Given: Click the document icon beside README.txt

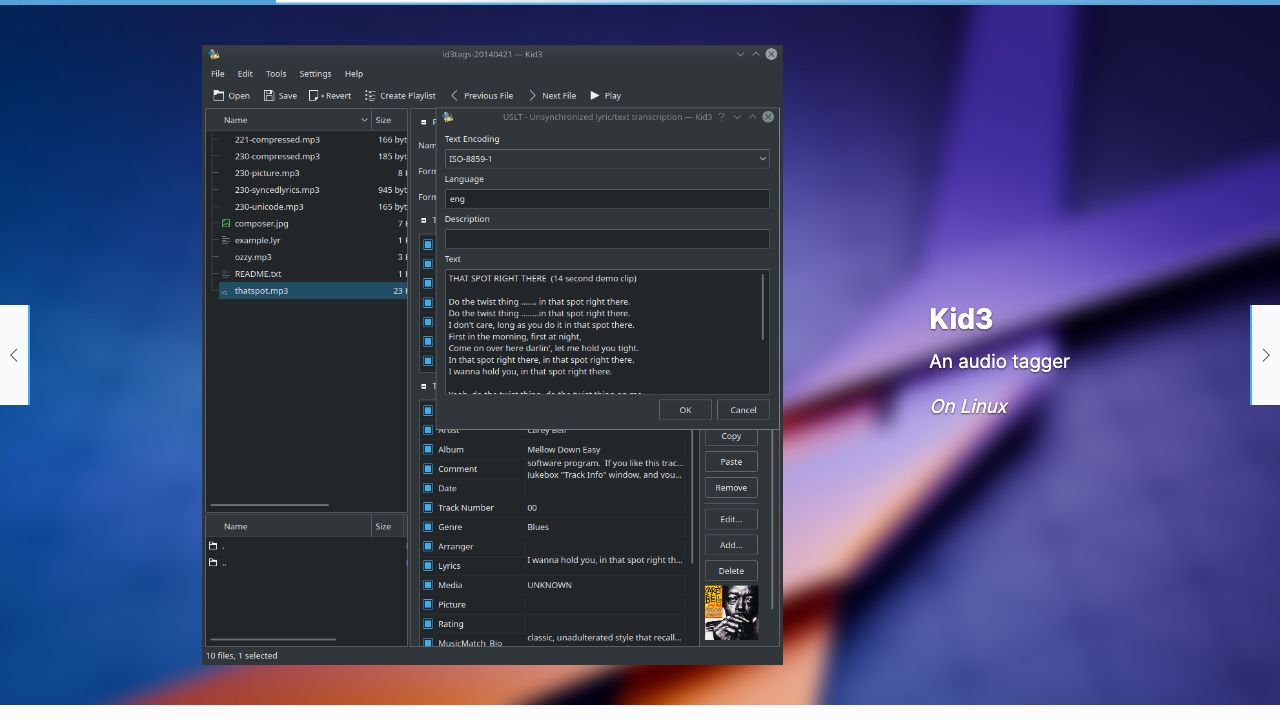Looking at the screenshot, I should pyautogui.click(x=226, y=274).
